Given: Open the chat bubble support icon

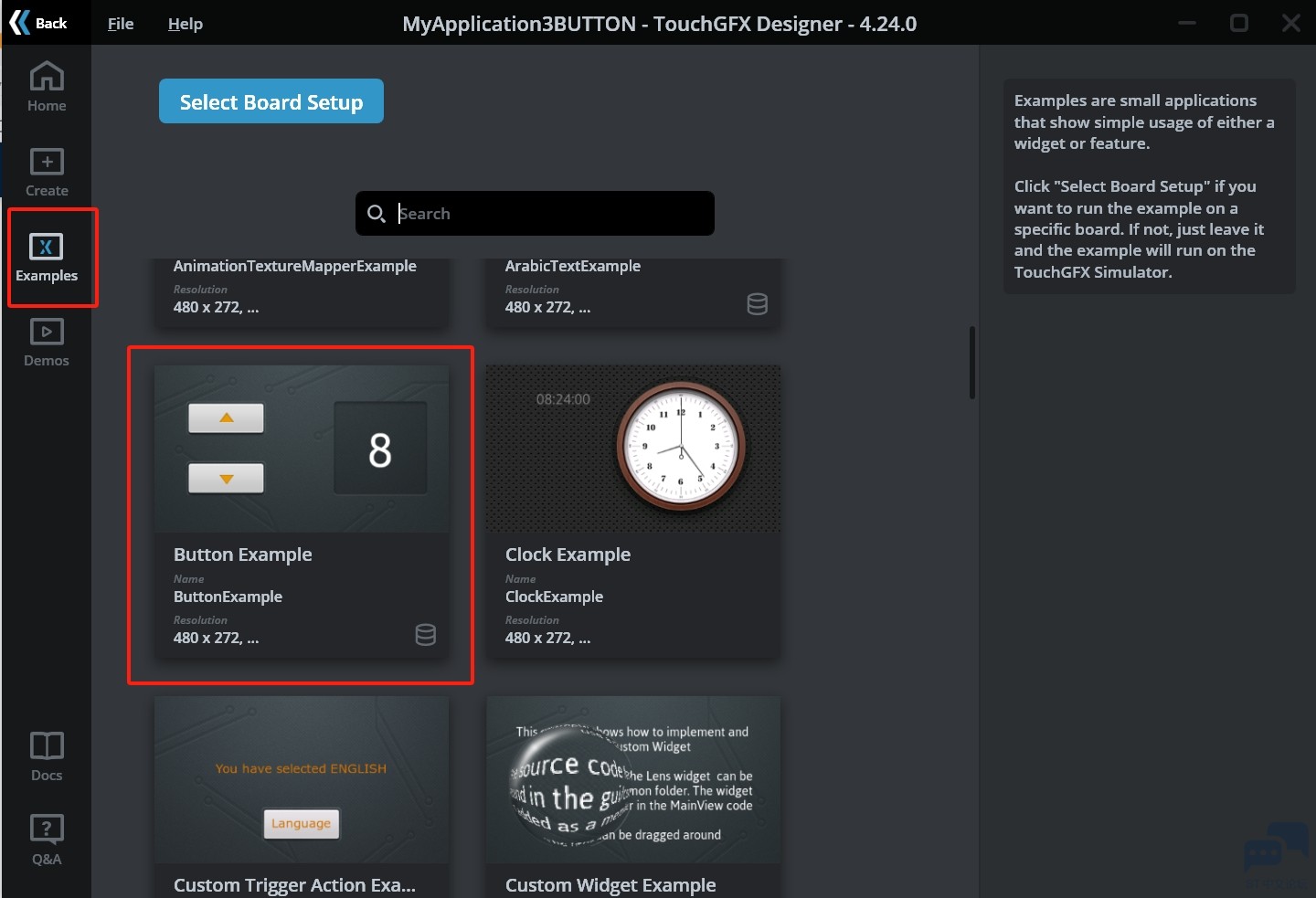Looking at the screenshot, I should (1277, 852).
